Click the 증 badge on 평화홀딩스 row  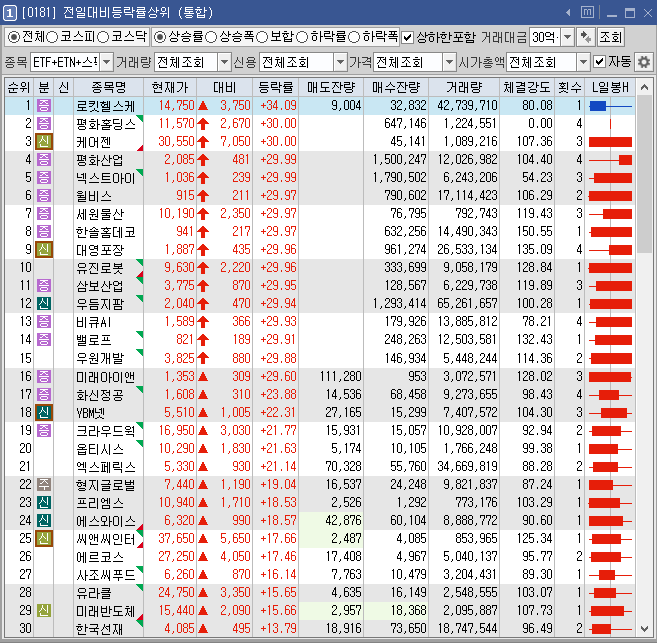click(x=44, y=124)
